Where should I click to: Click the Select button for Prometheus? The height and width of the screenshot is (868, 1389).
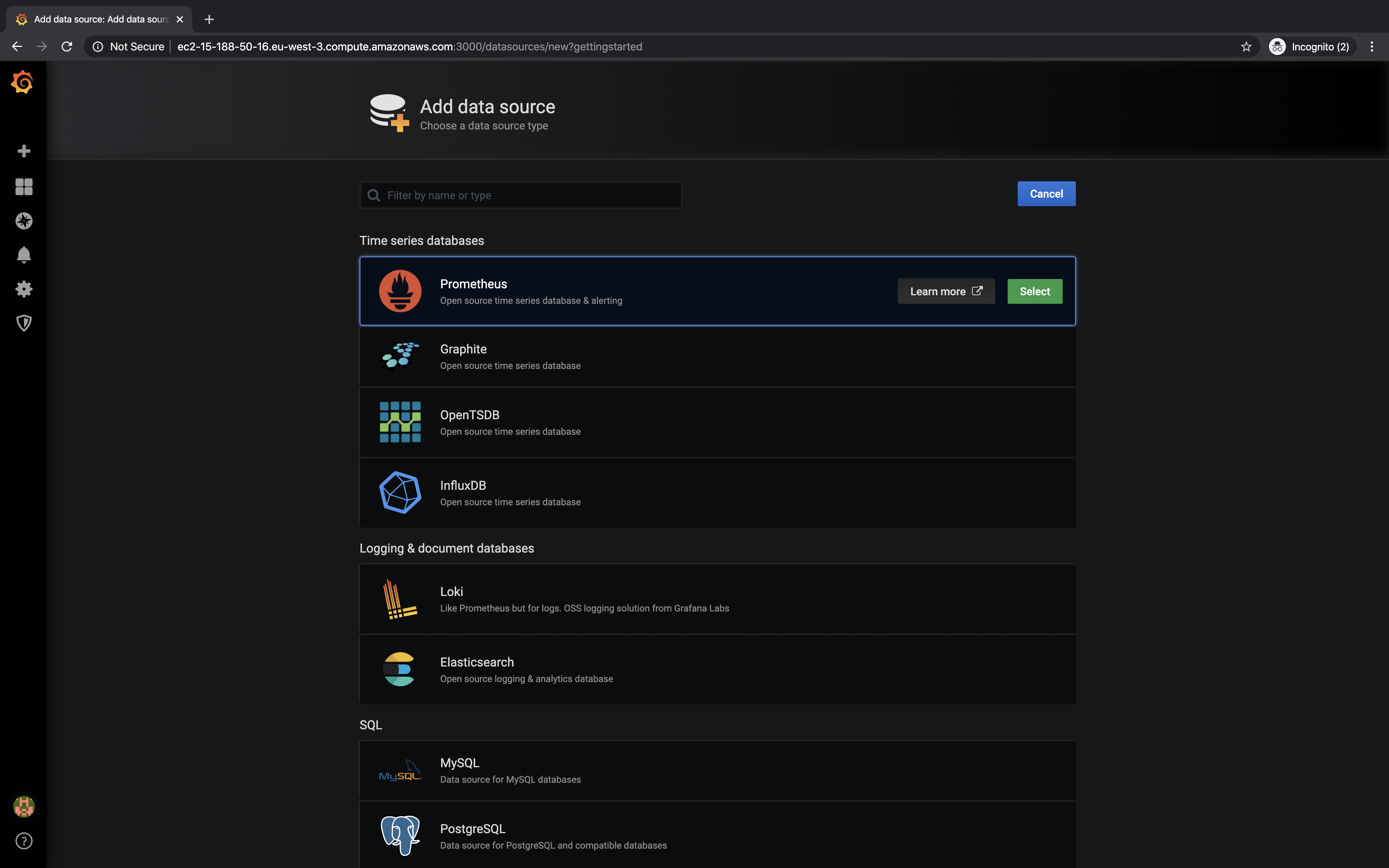point(1034,291)
